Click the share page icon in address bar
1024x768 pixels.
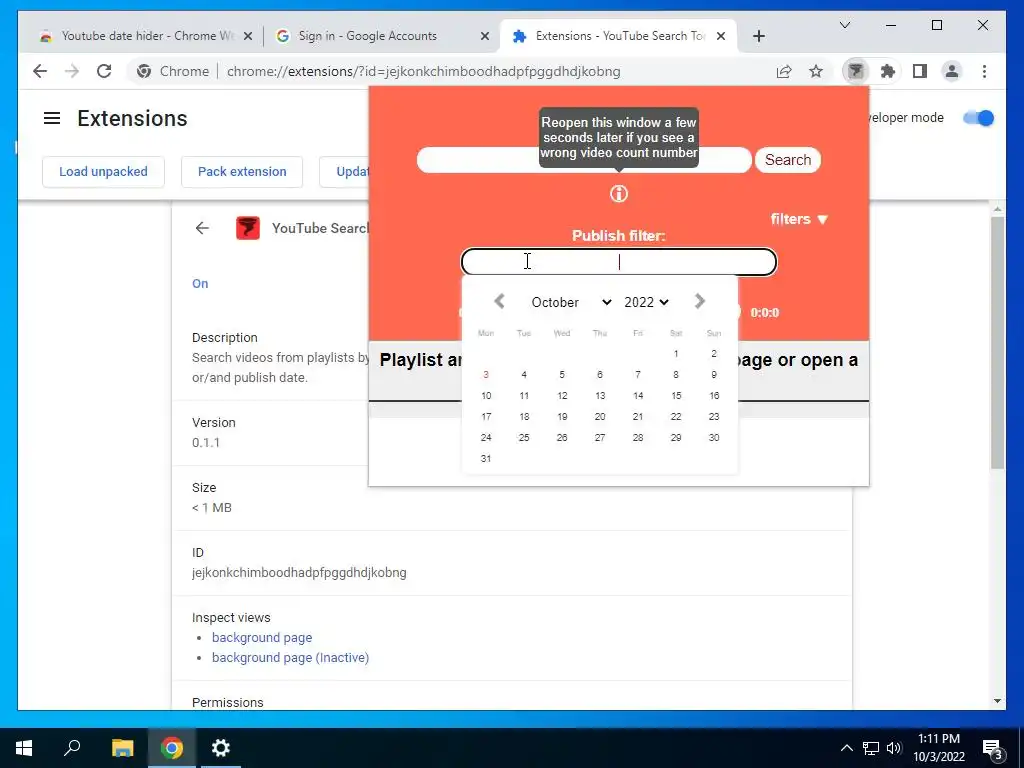pos(784,71)
